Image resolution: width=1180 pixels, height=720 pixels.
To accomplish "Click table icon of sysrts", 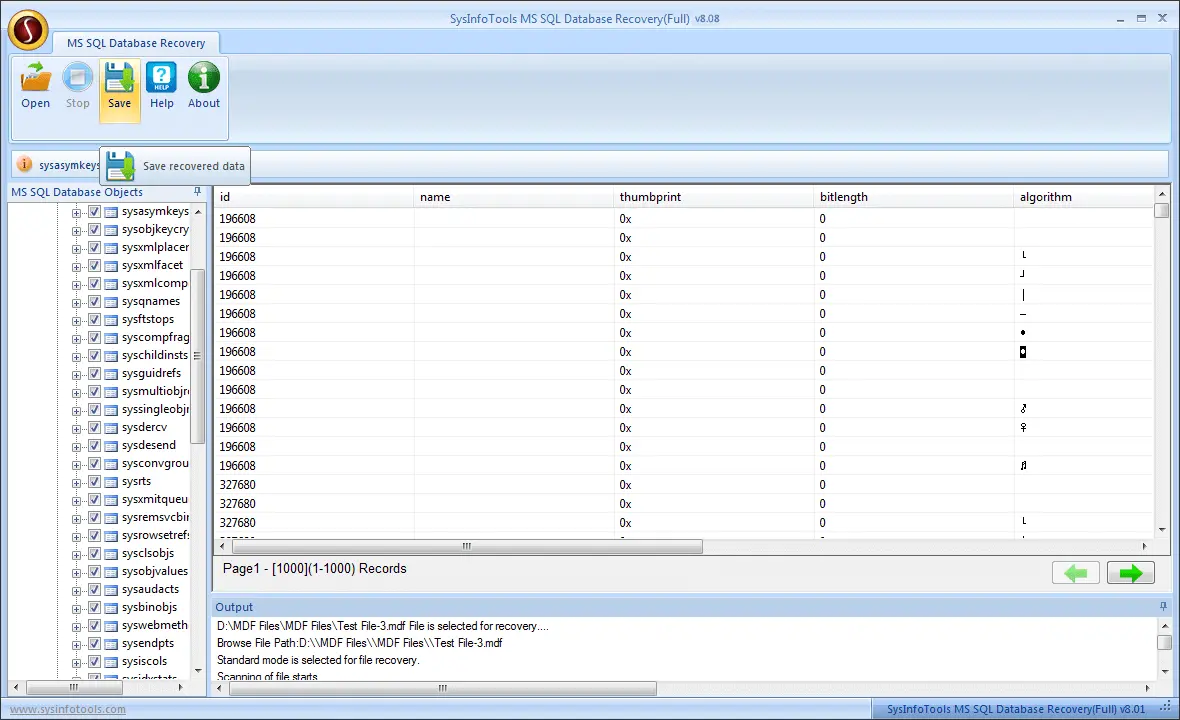I will tap(111, 482).
